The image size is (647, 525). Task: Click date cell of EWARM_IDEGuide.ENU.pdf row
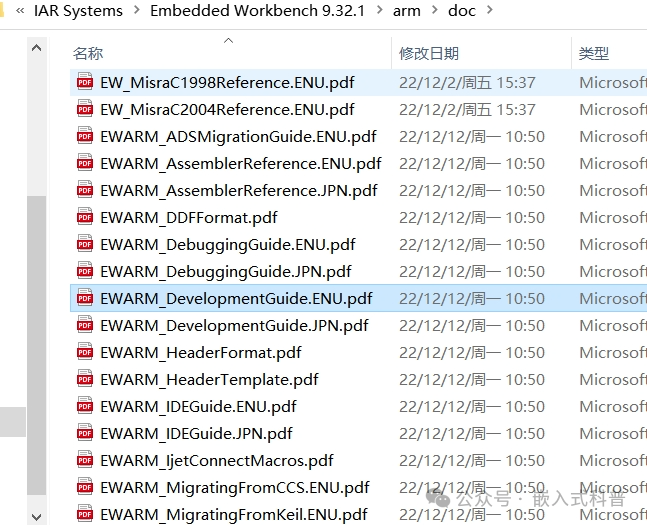[x=472, y=407]
